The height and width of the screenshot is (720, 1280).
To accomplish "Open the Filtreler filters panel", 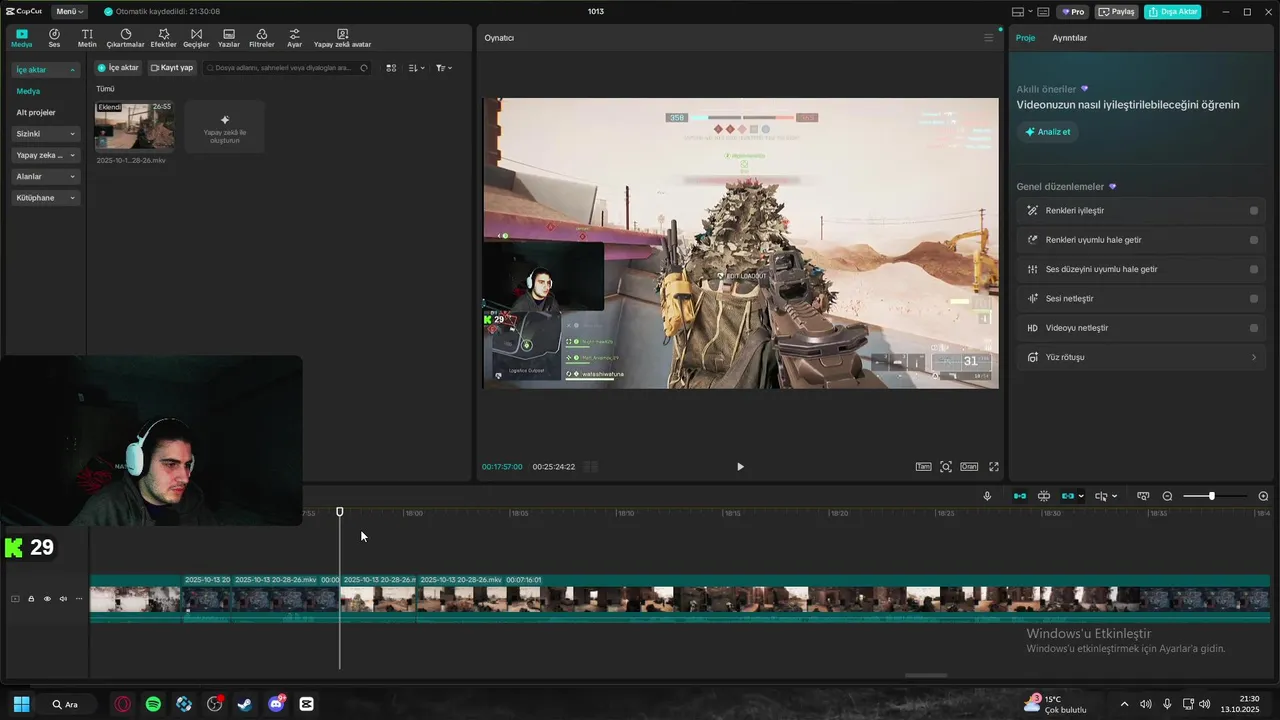I will click(x=262, y=38).
